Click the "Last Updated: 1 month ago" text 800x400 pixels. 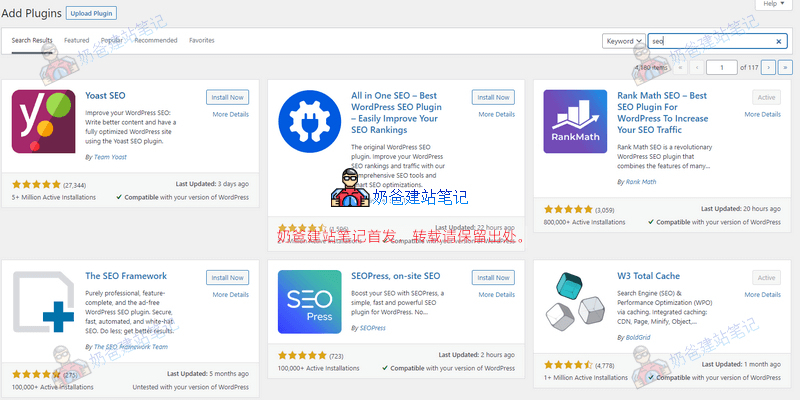click(x=741, y=364)
